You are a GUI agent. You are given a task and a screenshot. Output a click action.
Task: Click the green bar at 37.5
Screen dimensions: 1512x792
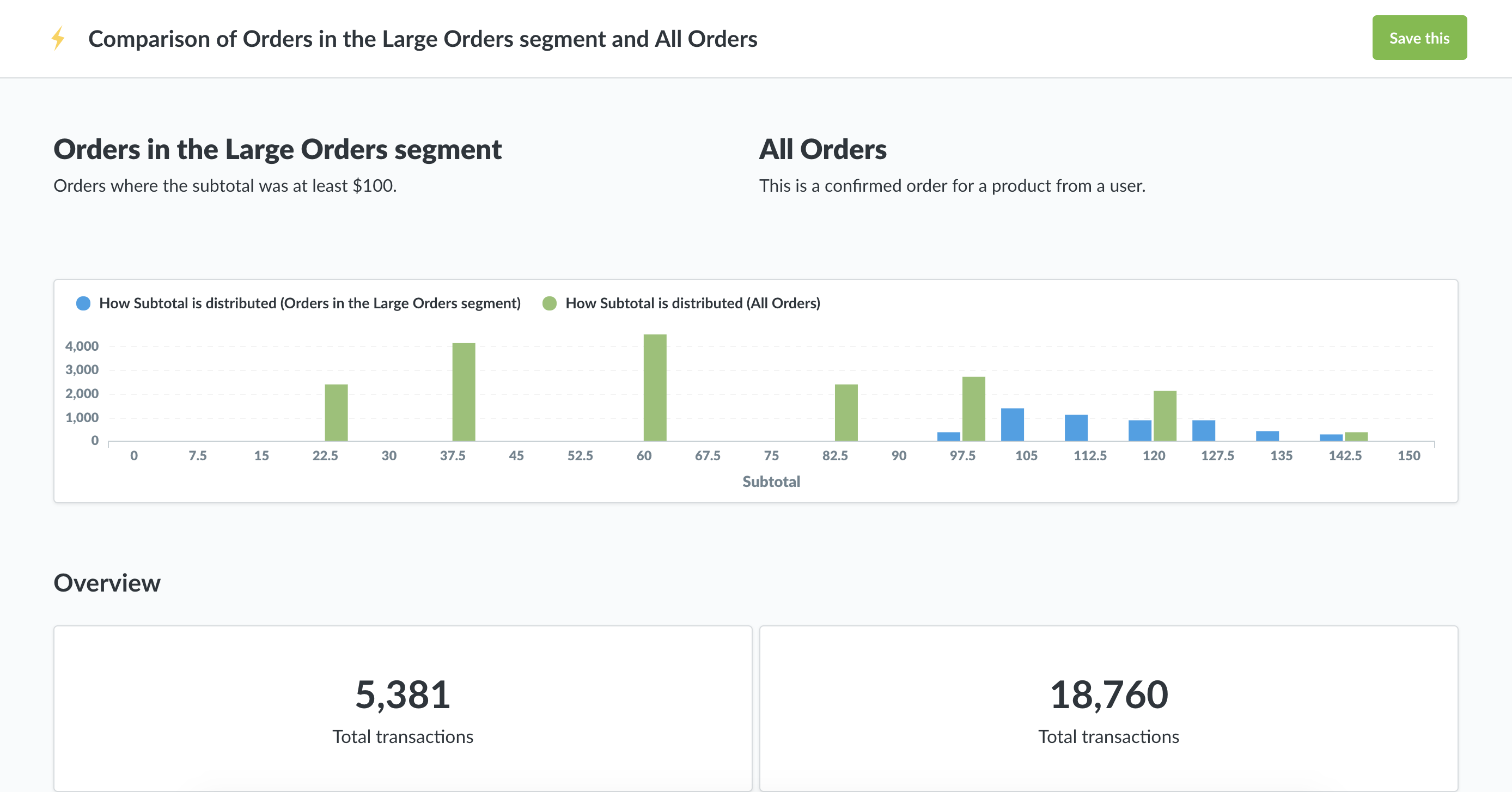tap(463, 392)
